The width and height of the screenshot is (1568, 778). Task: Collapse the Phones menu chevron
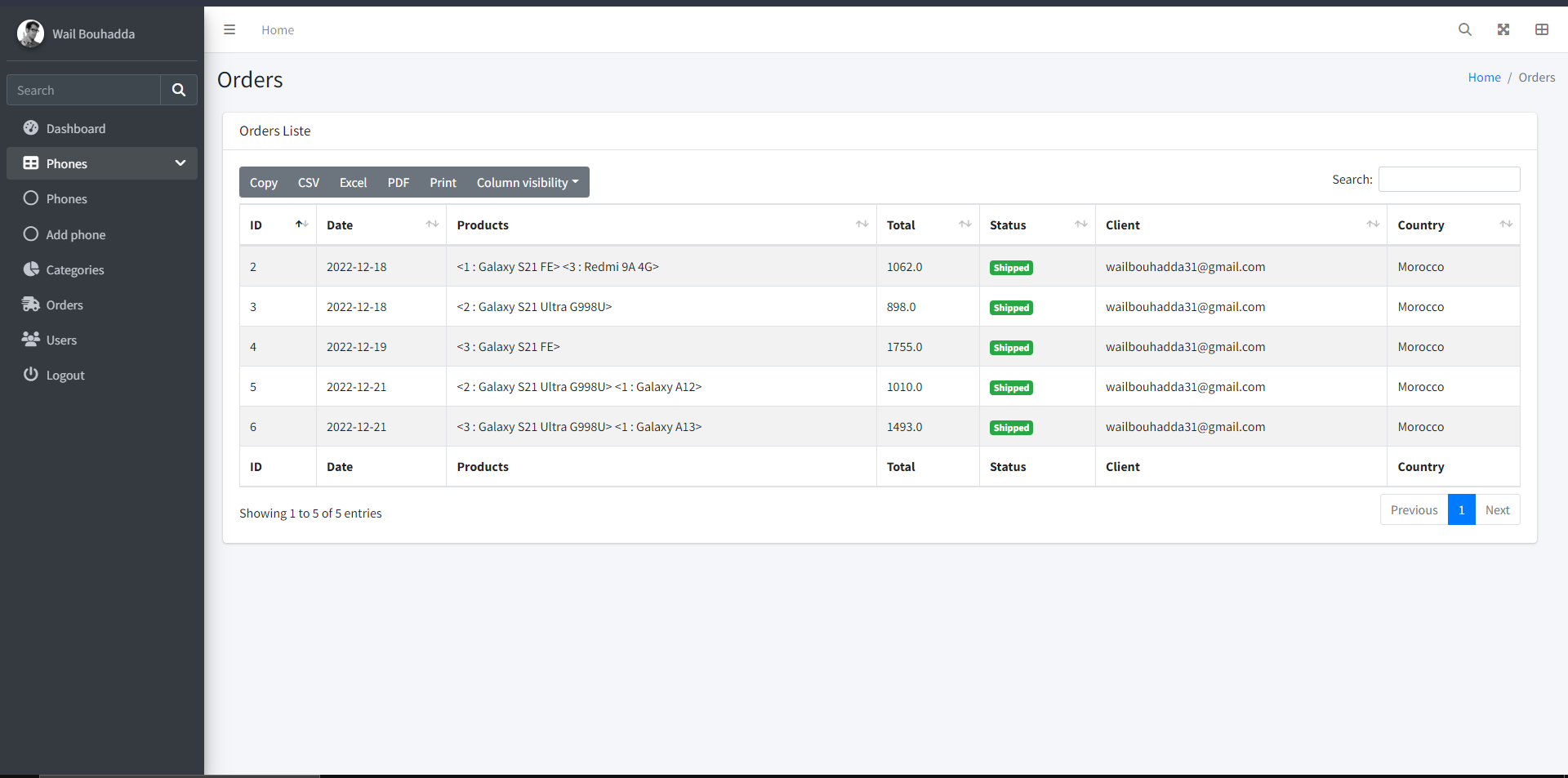pos(180,163)
